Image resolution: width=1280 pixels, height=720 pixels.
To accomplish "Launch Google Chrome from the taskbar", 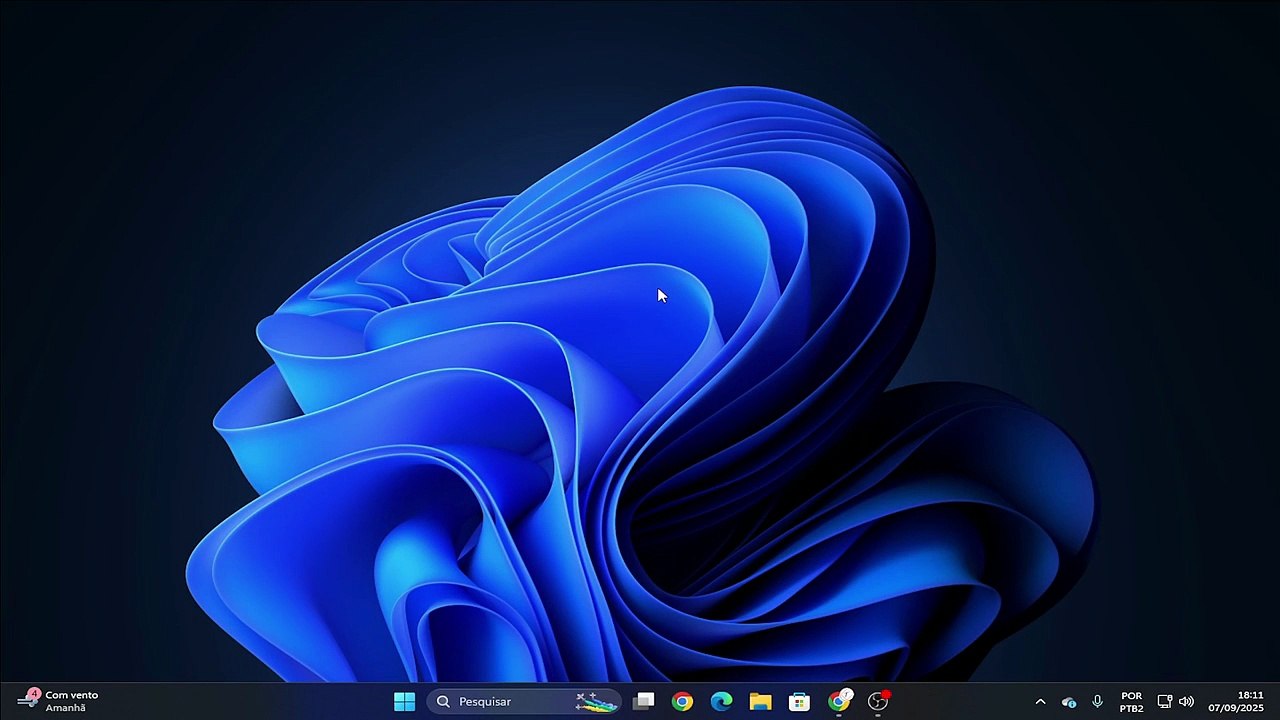I will pyautogui.click(x=682, y=701).
